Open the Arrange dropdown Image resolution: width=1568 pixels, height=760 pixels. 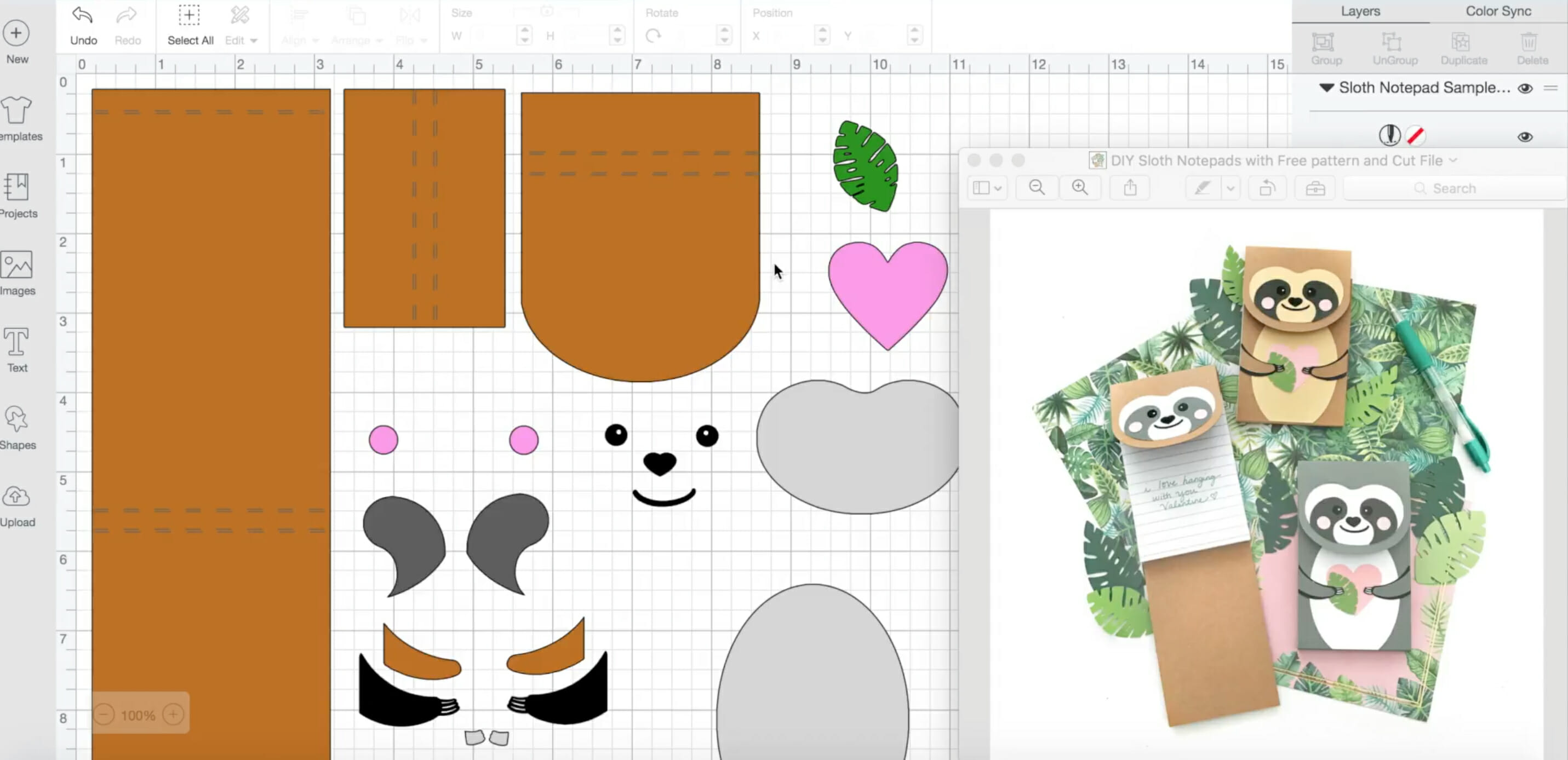[x=357, y=26]
